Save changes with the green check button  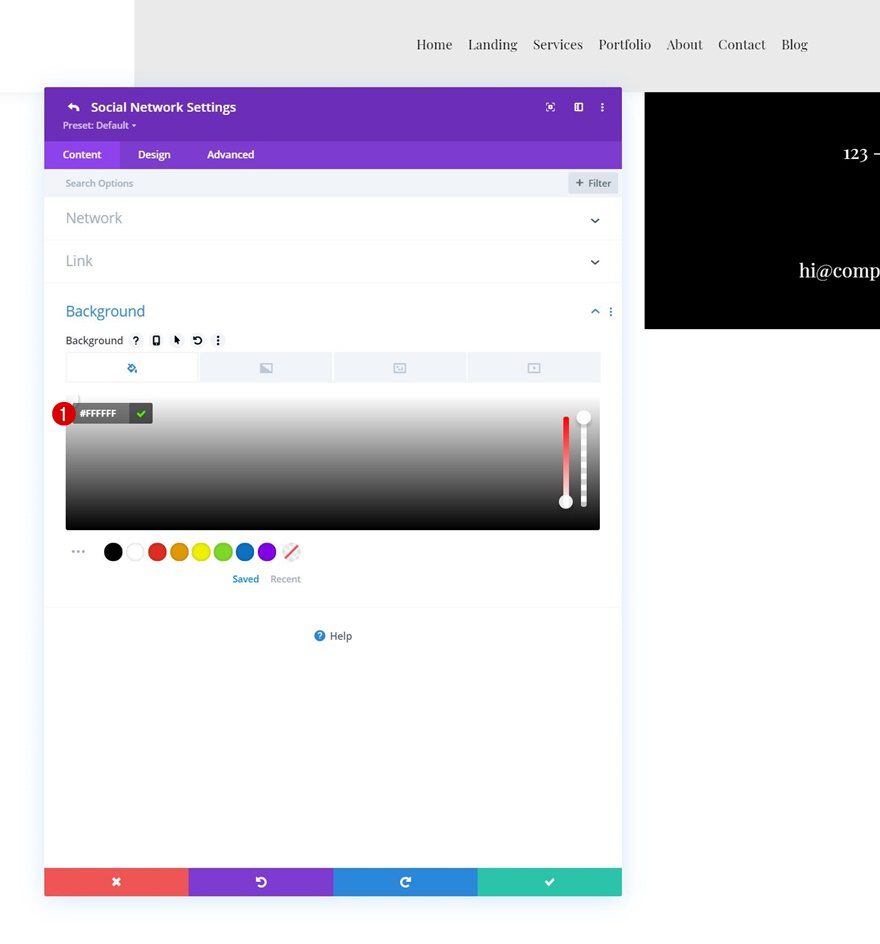coord(549,882)
